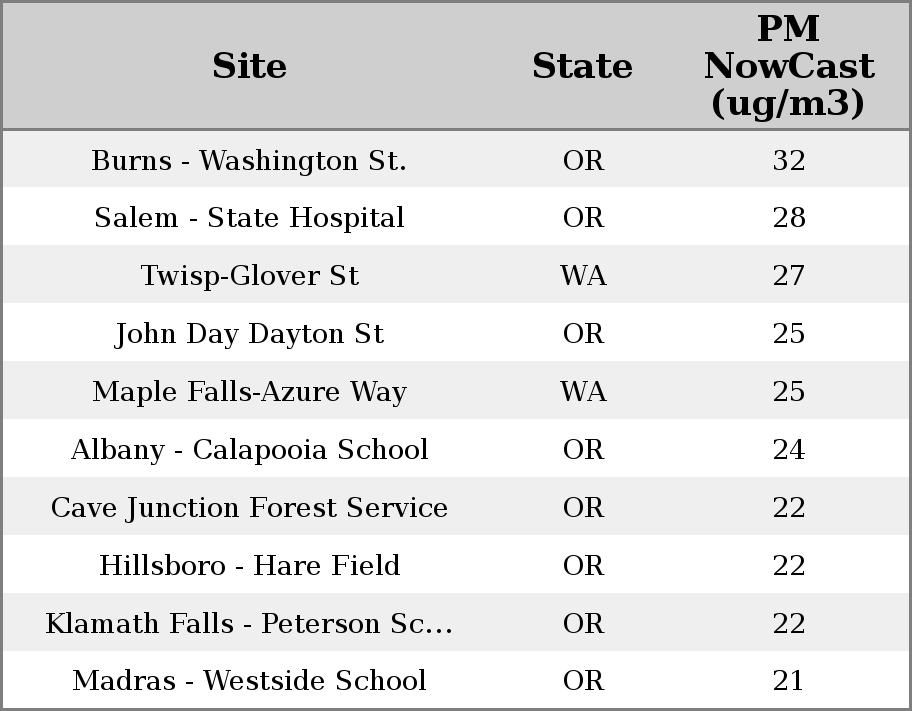Click the Twisp-Glover St site name
912x711 pixels.
(x=249, y=276)
